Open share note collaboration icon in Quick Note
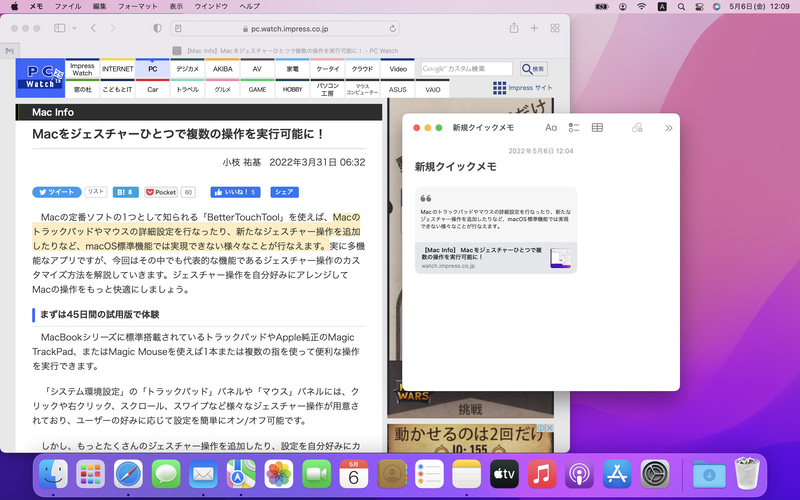Viewport: 800px width, 500px height. (x=637, y=128)
